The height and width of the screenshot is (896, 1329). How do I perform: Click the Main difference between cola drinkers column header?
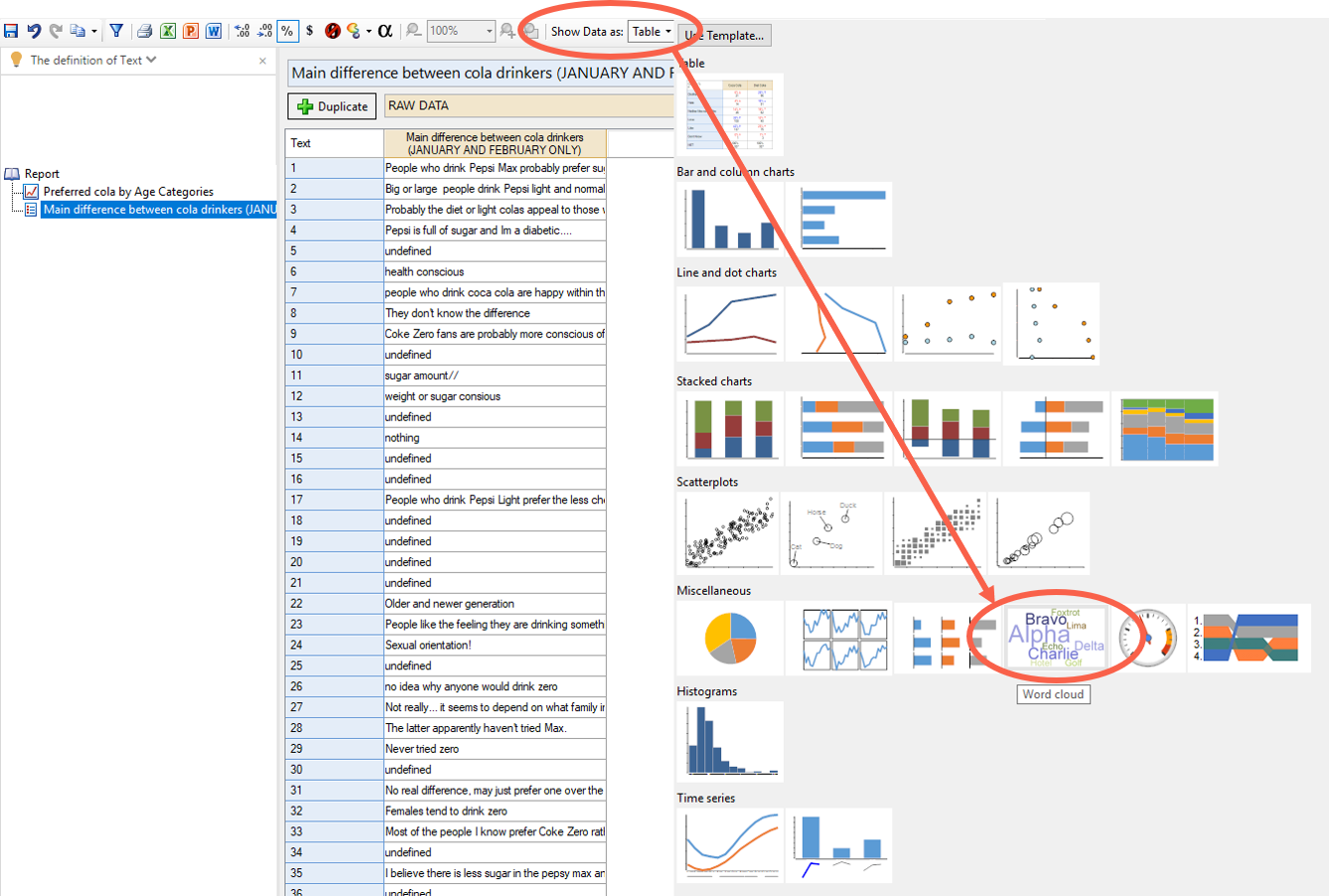pyautogui.click(x=495, y=143)
